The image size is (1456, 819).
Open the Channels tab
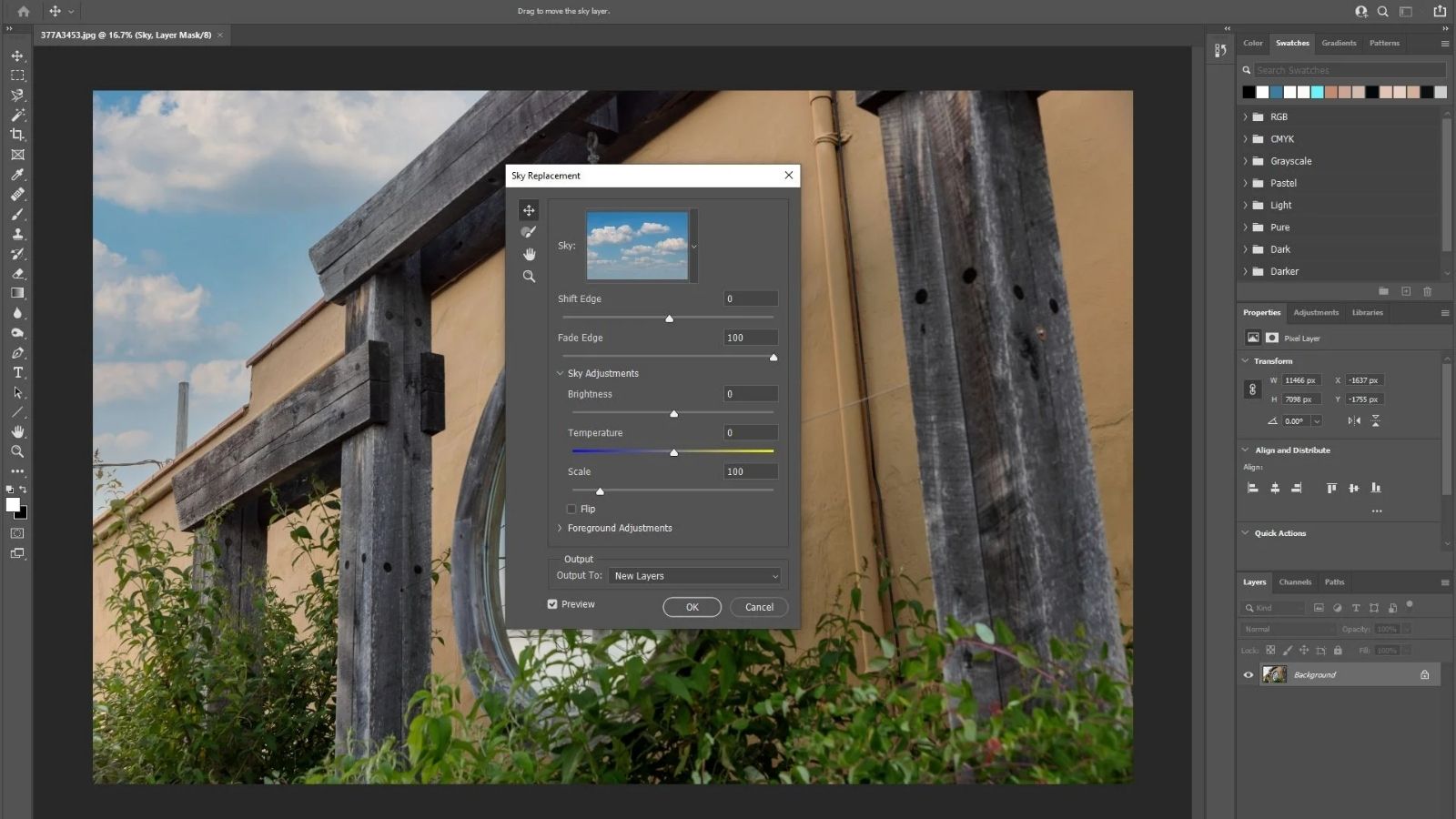coord(1295,582)
